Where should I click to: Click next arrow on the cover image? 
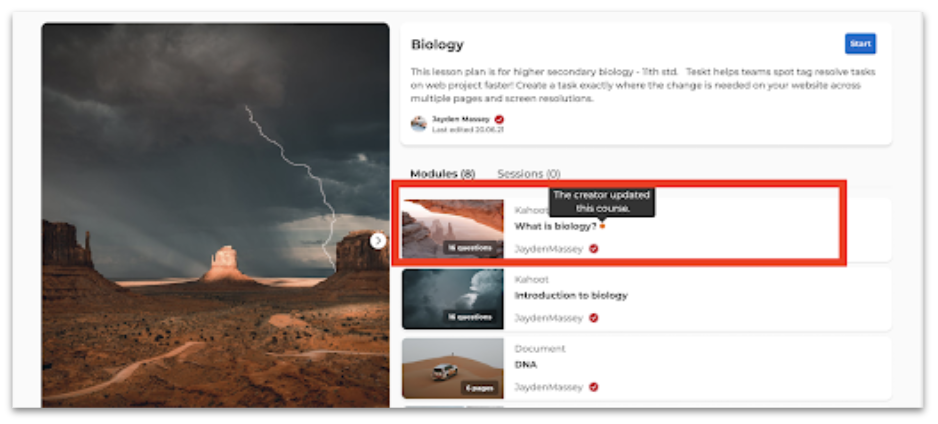(377, 241)
